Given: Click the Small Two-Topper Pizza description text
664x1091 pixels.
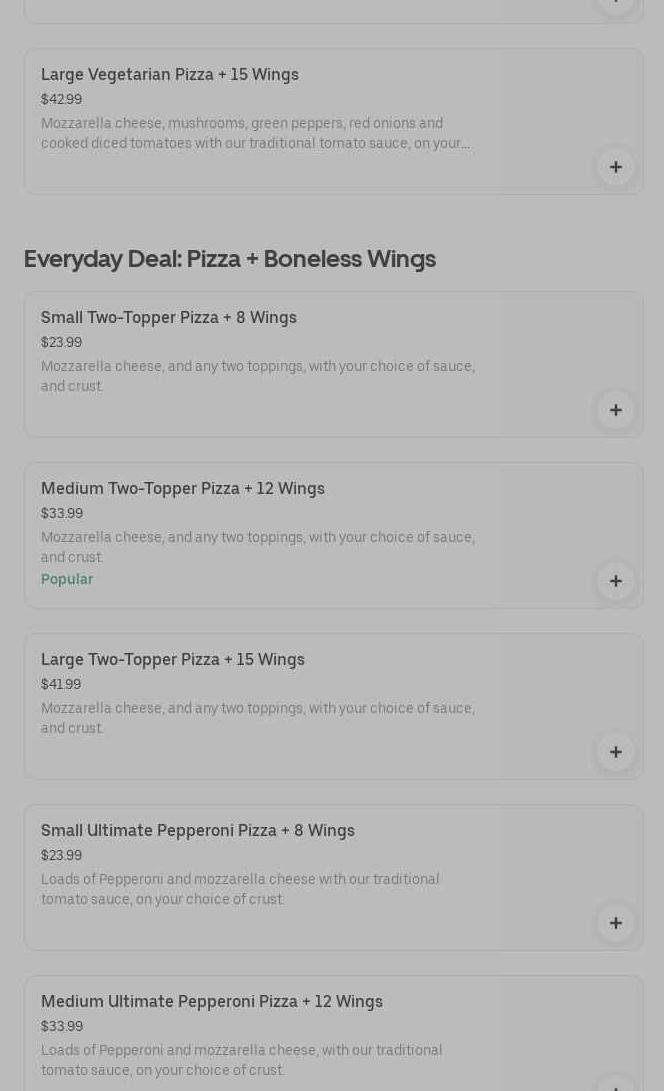Looking at the screenshot, I should point(257,377).
